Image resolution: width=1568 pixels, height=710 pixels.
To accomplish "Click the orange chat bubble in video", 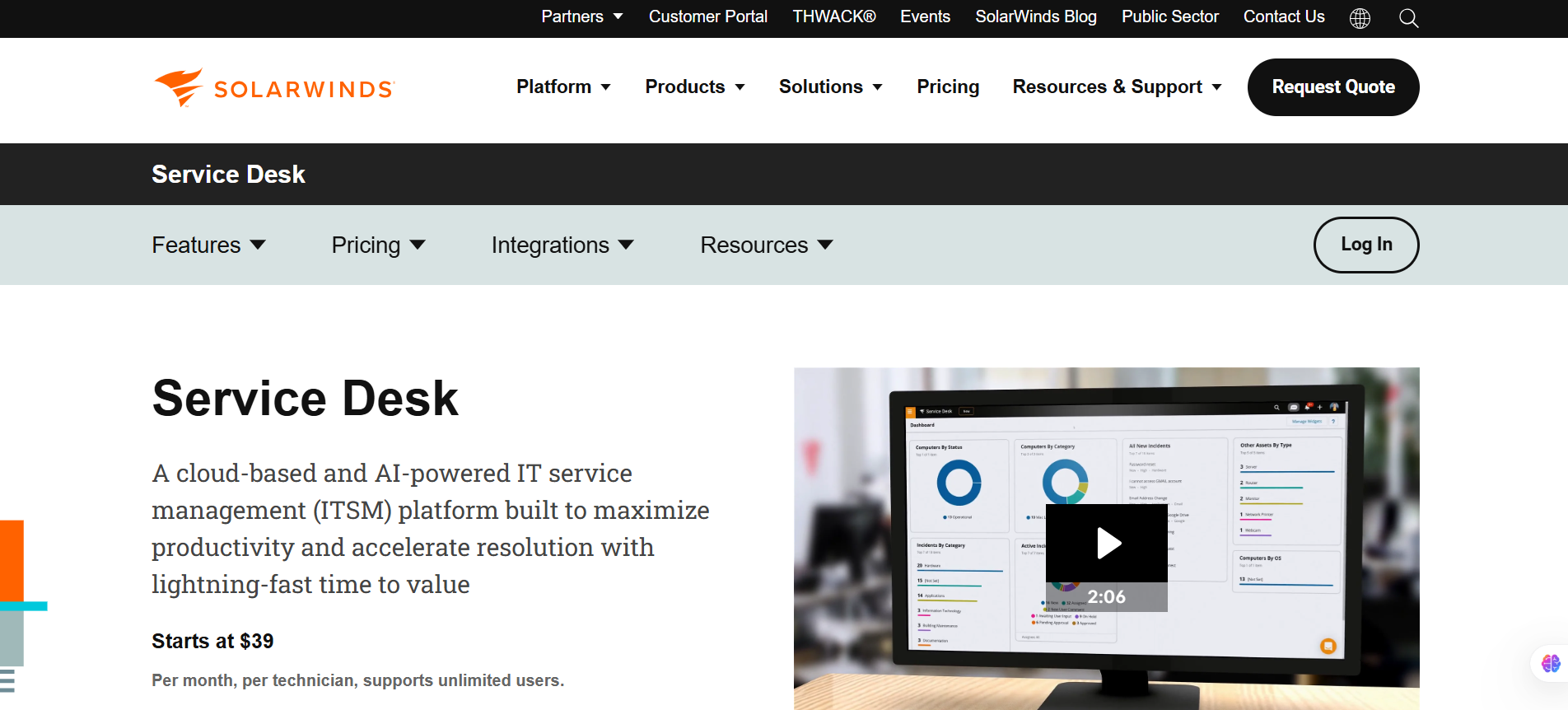I will pyautogui.click(x=1328, y=646).
